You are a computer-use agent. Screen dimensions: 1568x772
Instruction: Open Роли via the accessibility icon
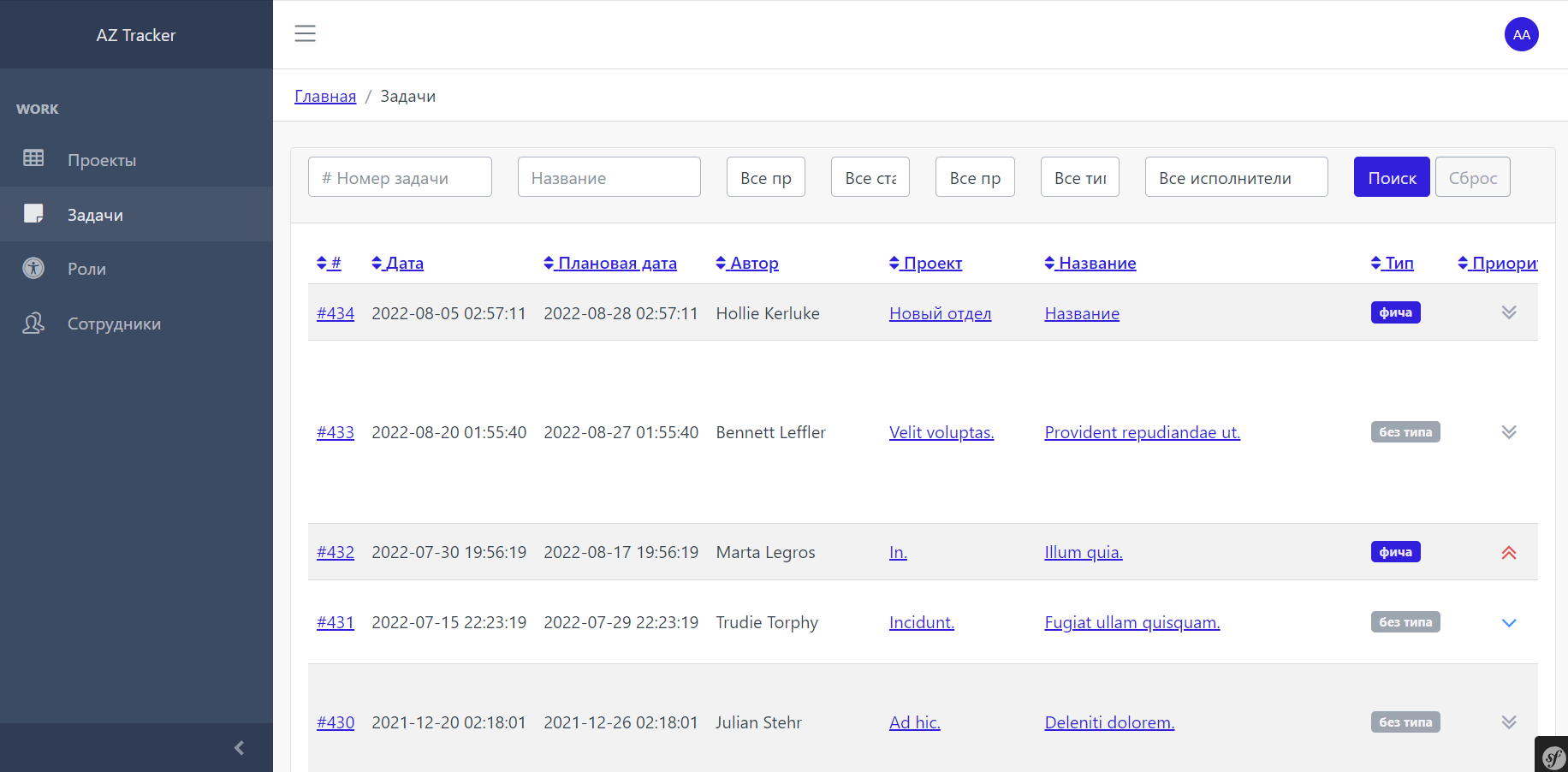click(x=86, y=268)
